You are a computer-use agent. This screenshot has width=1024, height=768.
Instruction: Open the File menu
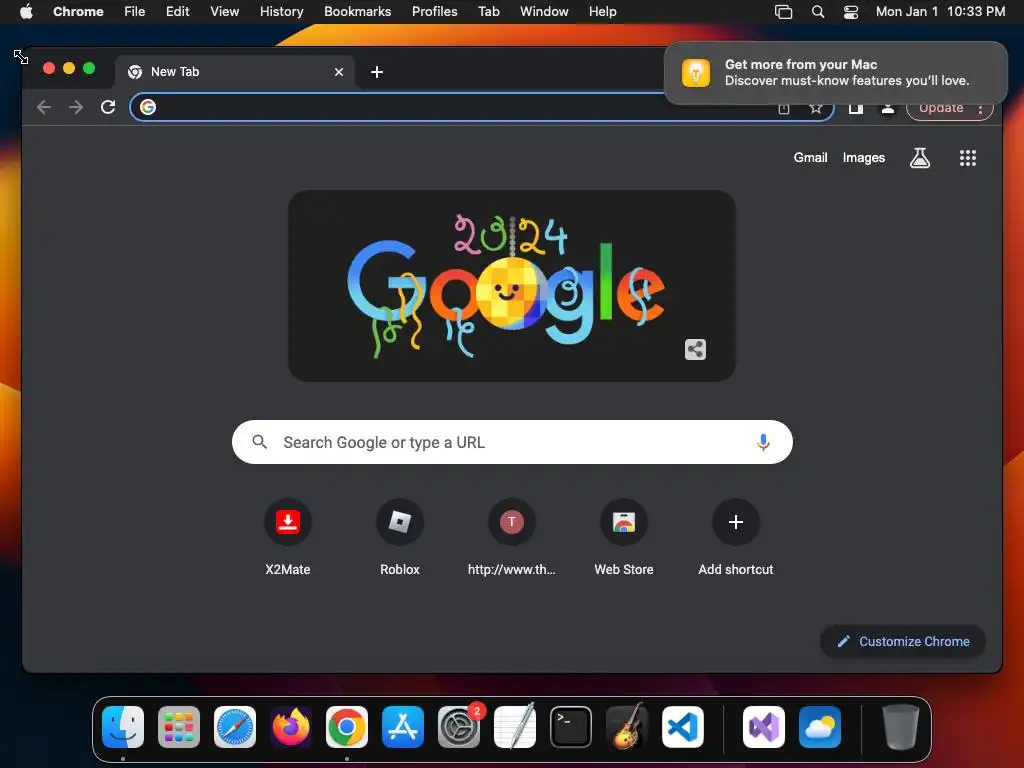[135, 11]
